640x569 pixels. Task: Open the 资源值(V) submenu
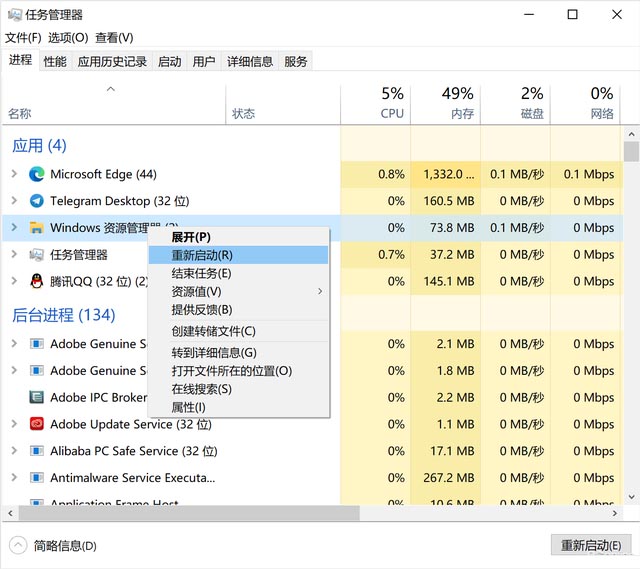pyautogui.click(x=238, y=291)
